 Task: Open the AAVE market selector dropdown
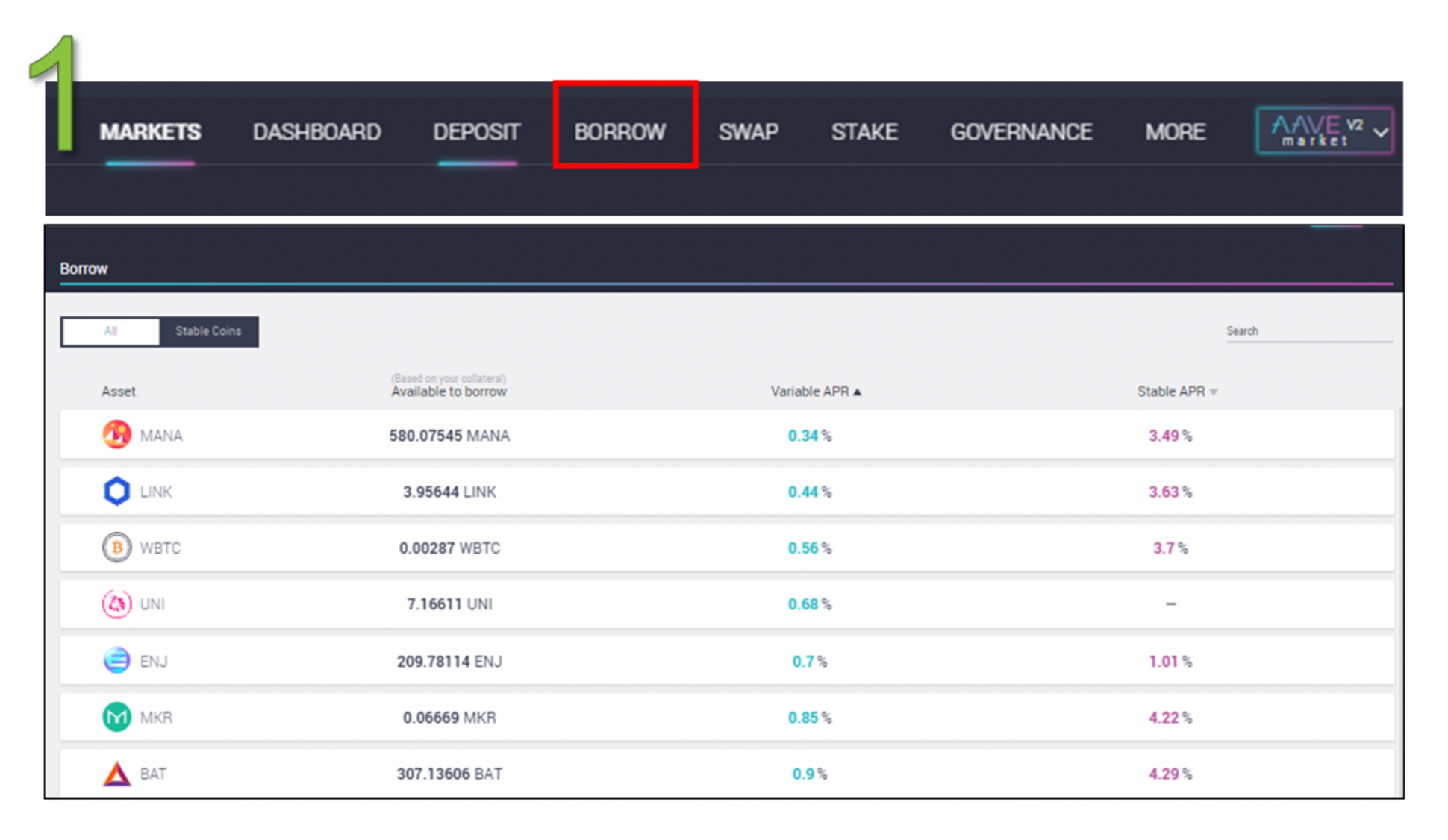(1381, 131)
